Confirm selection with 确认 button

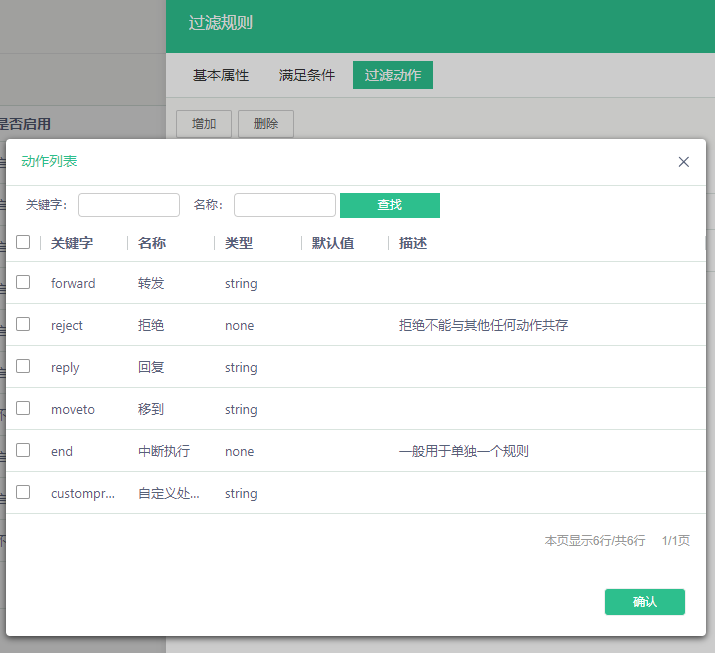645,602
